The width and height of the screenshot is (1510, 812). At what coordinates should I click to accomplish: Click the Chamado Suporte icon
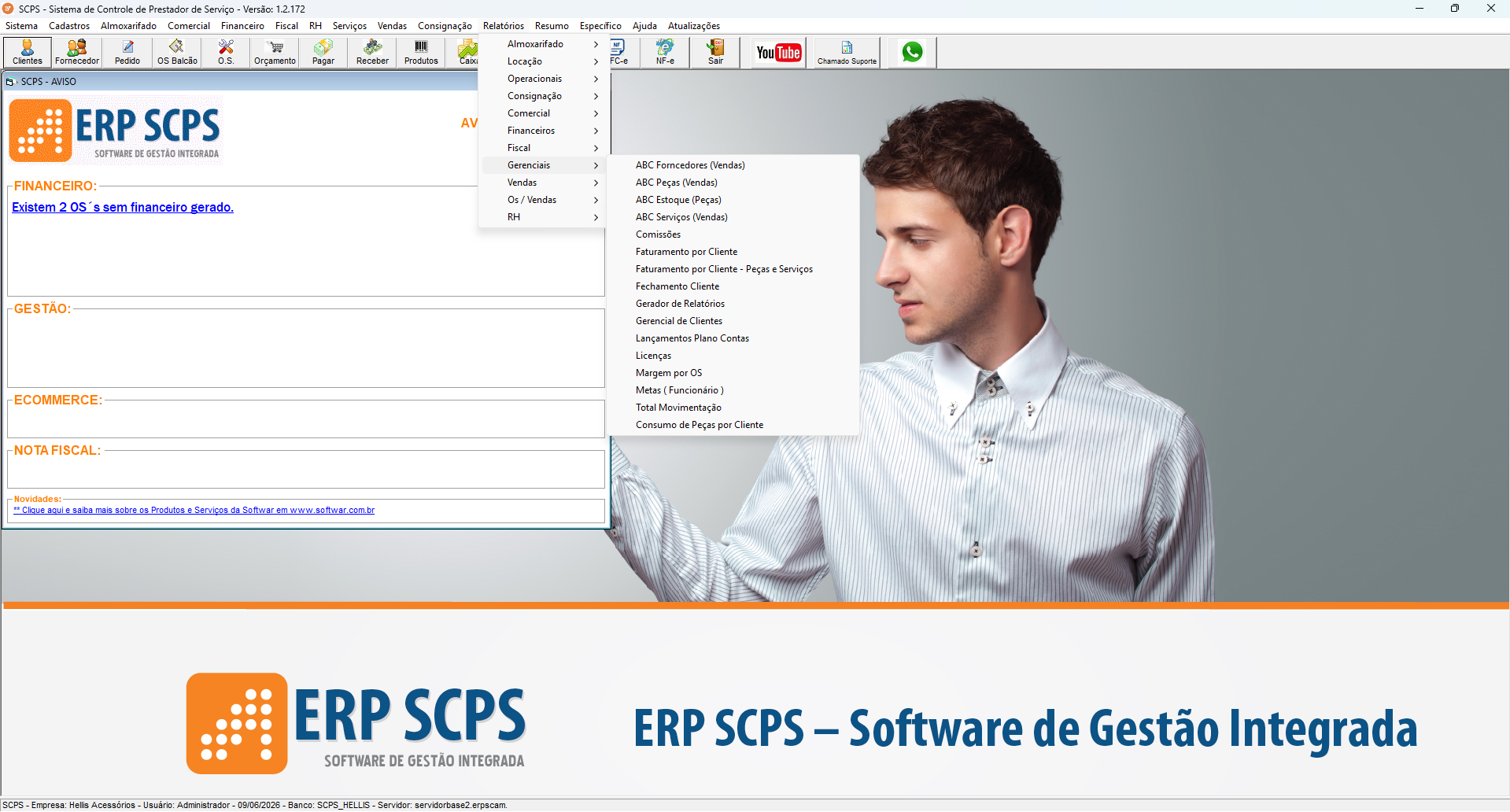point(847,52)
